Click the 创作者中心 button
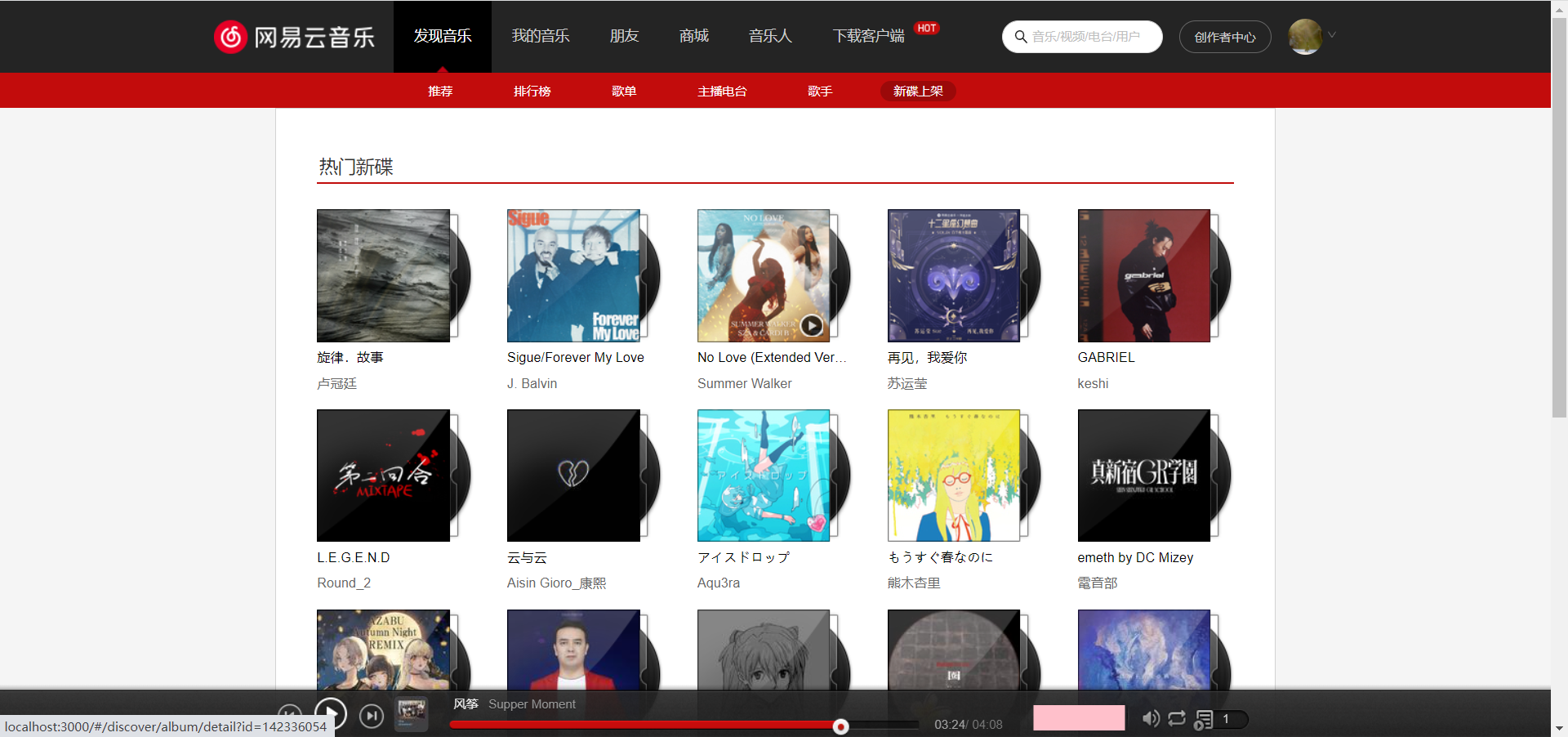The image size is (1568, 737). [x=1224, y=36]
